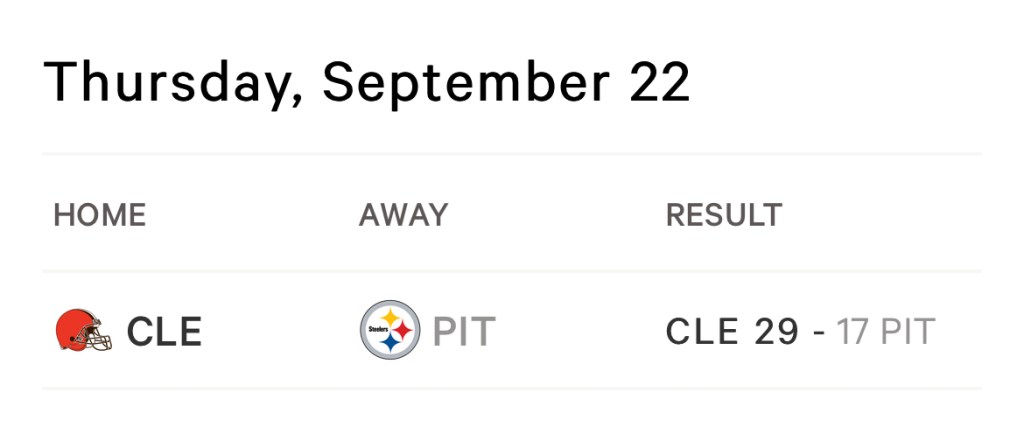The image size is (1024, 448).
Task: Select the PIT away team name
Action: click(464, 332)
